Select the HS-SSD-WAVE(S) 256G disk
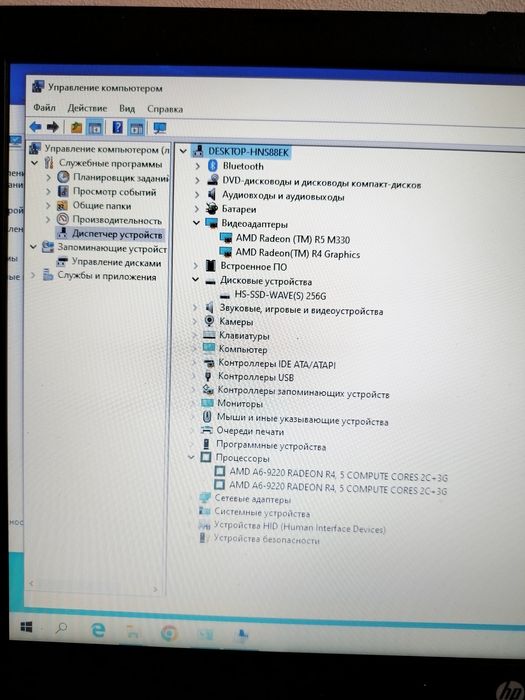The width and height of the screenshot is (525, 700). (280, 296)
